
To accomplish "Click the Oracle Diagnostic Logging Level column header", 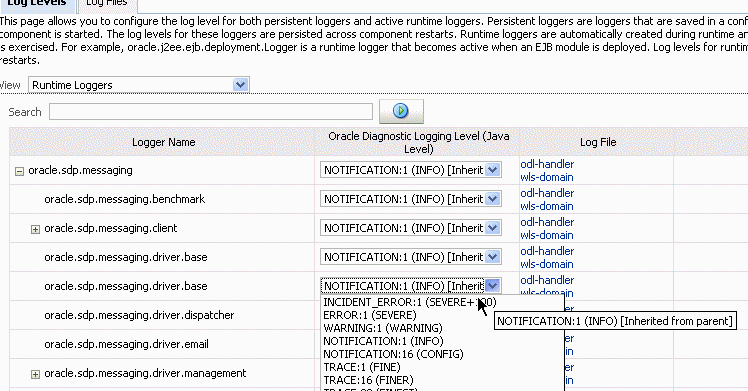I will [x=418, y=142].
